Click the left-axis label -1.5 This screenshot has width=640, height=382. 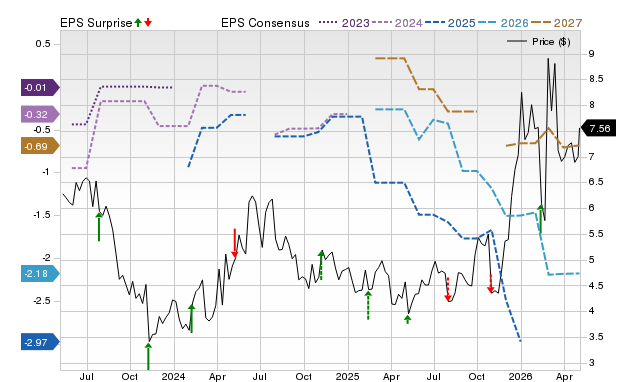(x=42, y=215)
